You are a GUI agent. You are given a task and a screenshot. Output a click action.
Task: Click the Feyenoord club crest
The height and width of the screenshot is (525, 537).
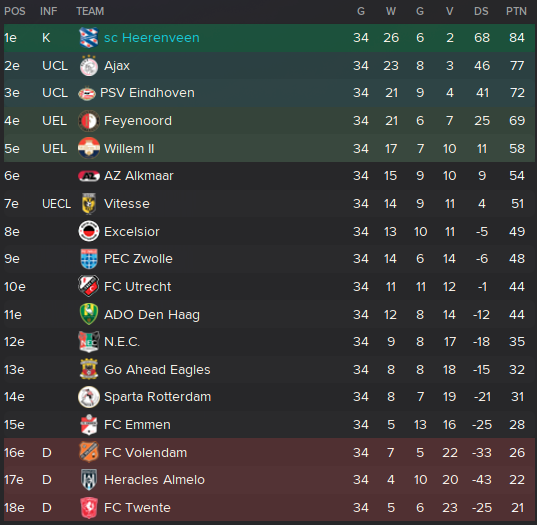click(89, 121)
